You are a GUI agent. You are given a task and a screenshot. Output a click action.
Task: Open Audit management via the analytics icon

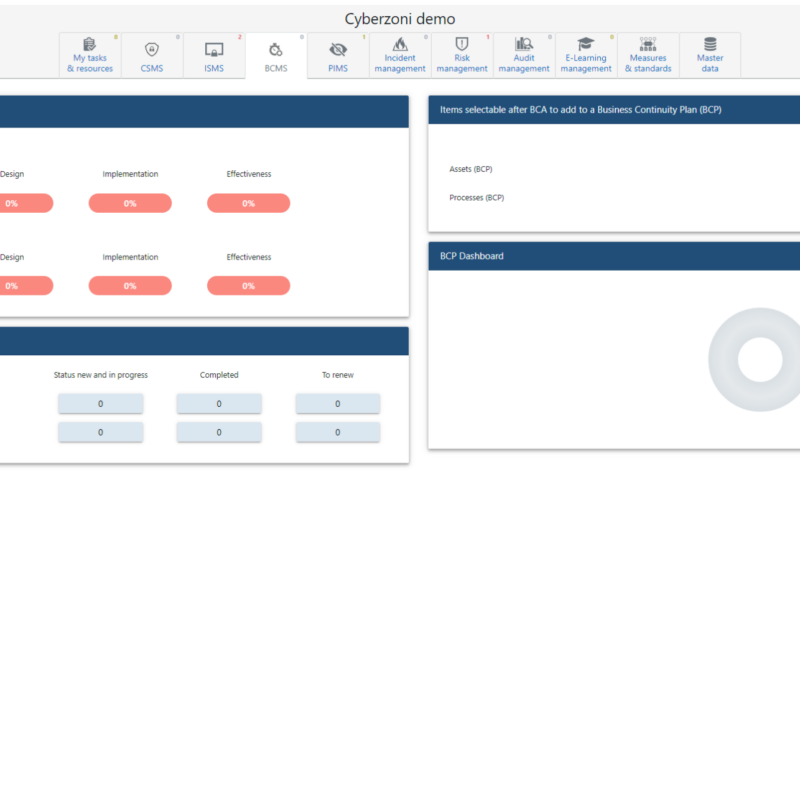(x=524, y=44)
